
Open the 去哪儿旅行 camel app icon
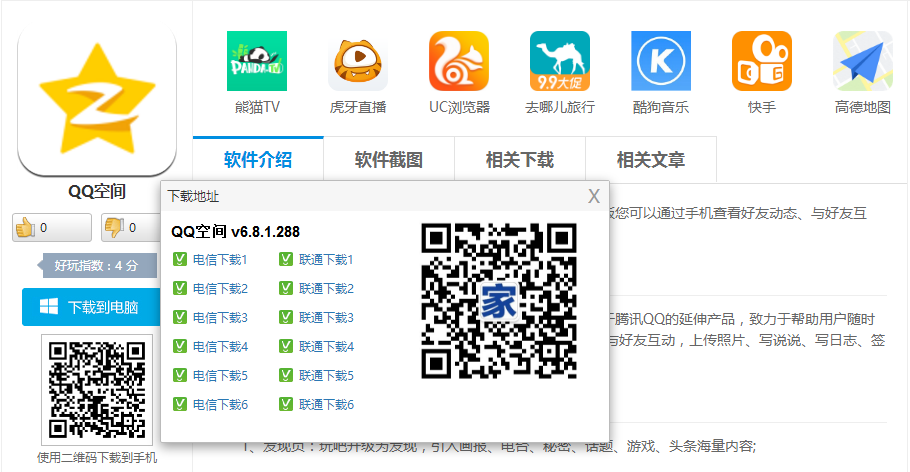[559, 61]
